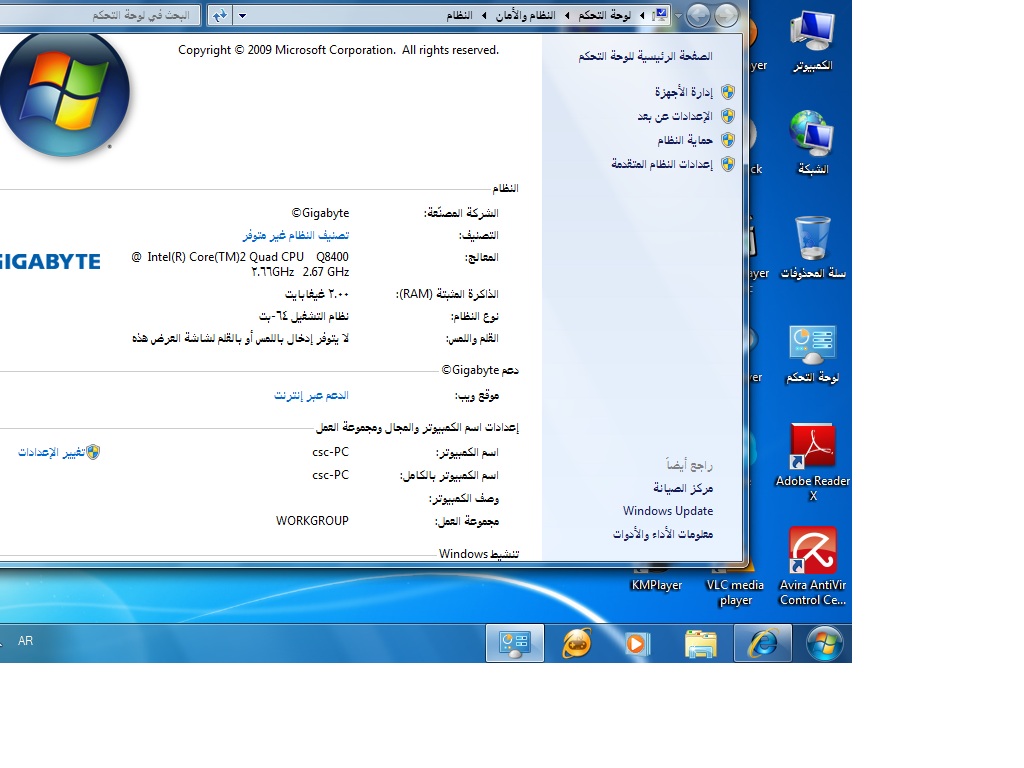1024x768 pixels.
Task: Go back using the left arrow navigation button
Action: pyautogui.click(x=698, y=15)
